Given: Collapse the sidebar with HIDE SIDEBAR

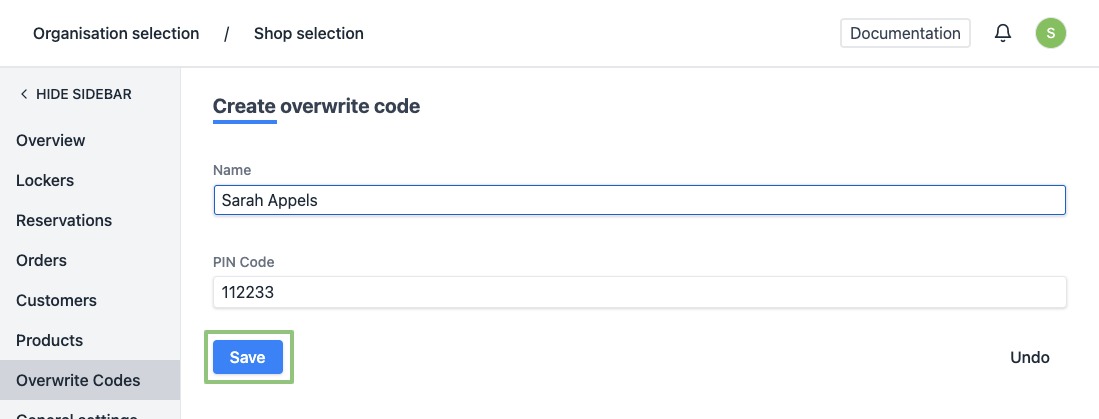Looking at the screenshot, I should (76, 94).
